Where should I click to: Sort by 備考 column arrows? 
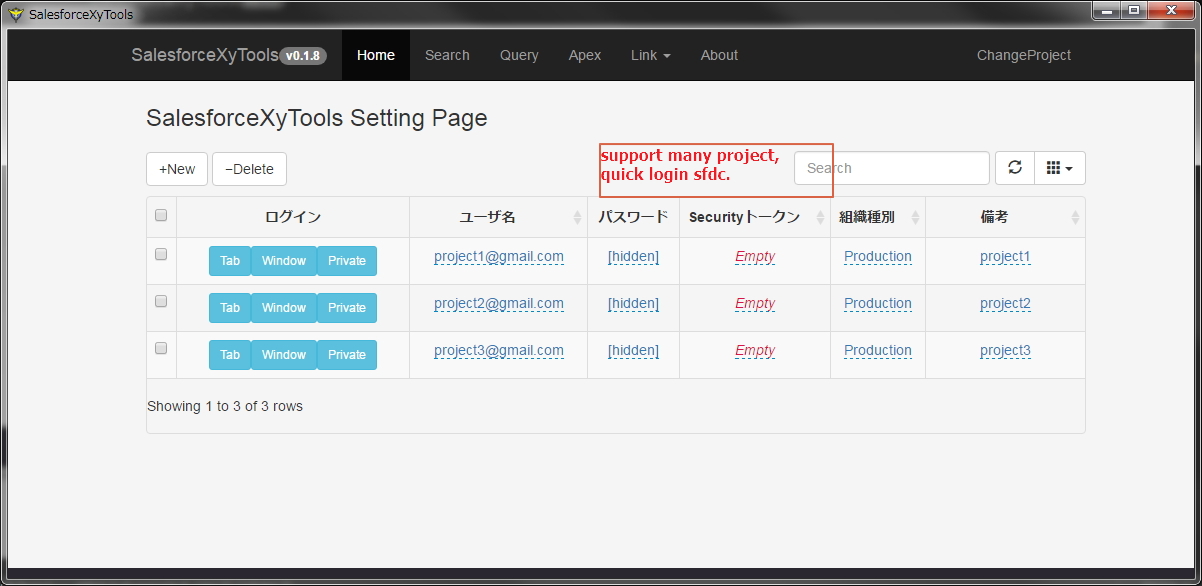tap(1075, 217)
